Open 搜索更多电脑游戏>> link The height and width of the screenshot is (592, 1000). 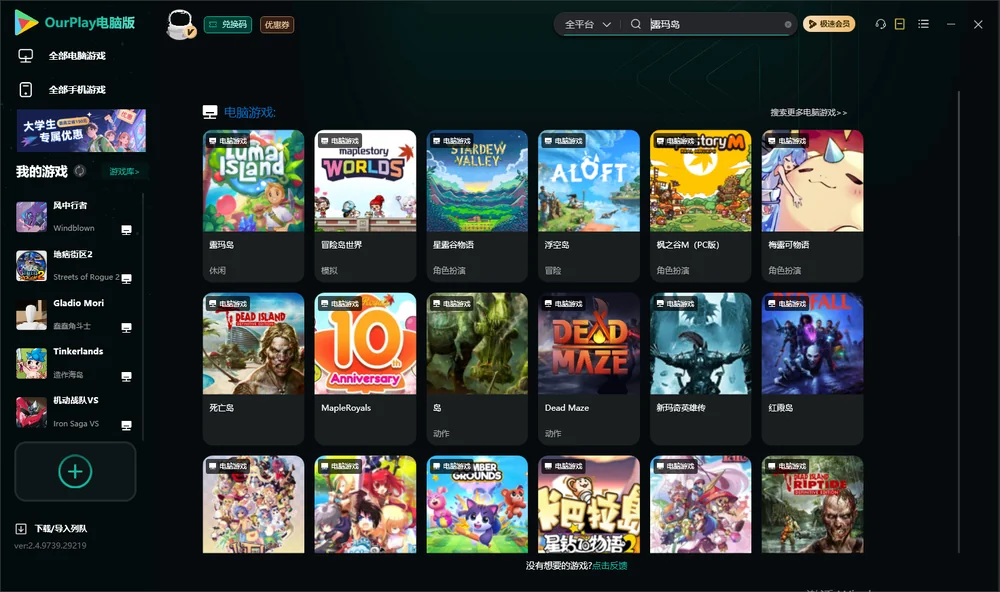(x=808, y=112)
